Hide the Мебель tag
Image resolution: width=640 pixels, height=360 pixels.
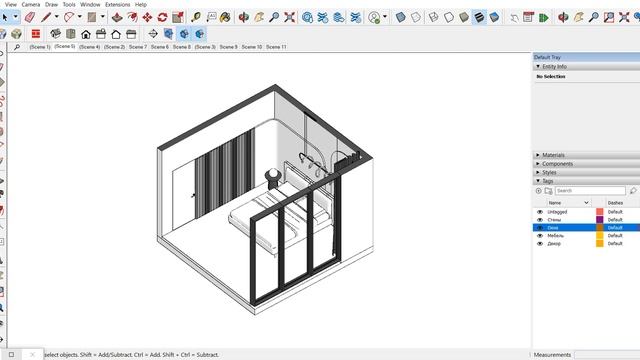click(540, 236)
